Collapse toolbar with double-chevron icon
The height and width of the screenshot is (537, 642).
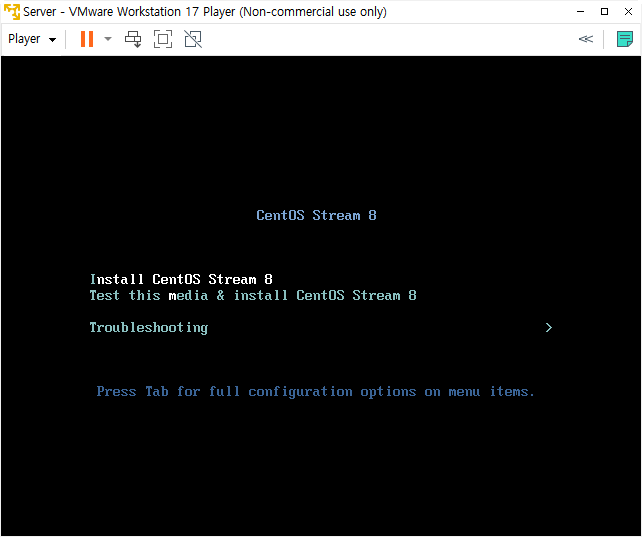[x=585, y=39]
